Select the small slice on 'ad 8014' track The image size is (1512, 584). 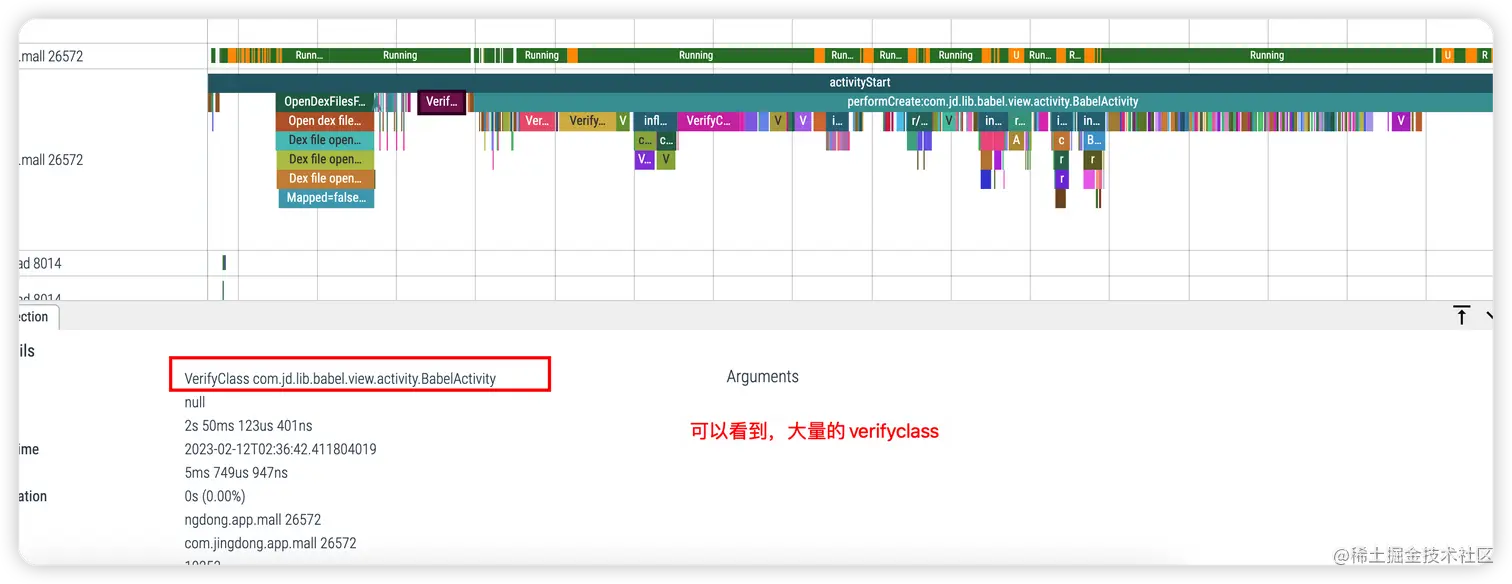224,263
